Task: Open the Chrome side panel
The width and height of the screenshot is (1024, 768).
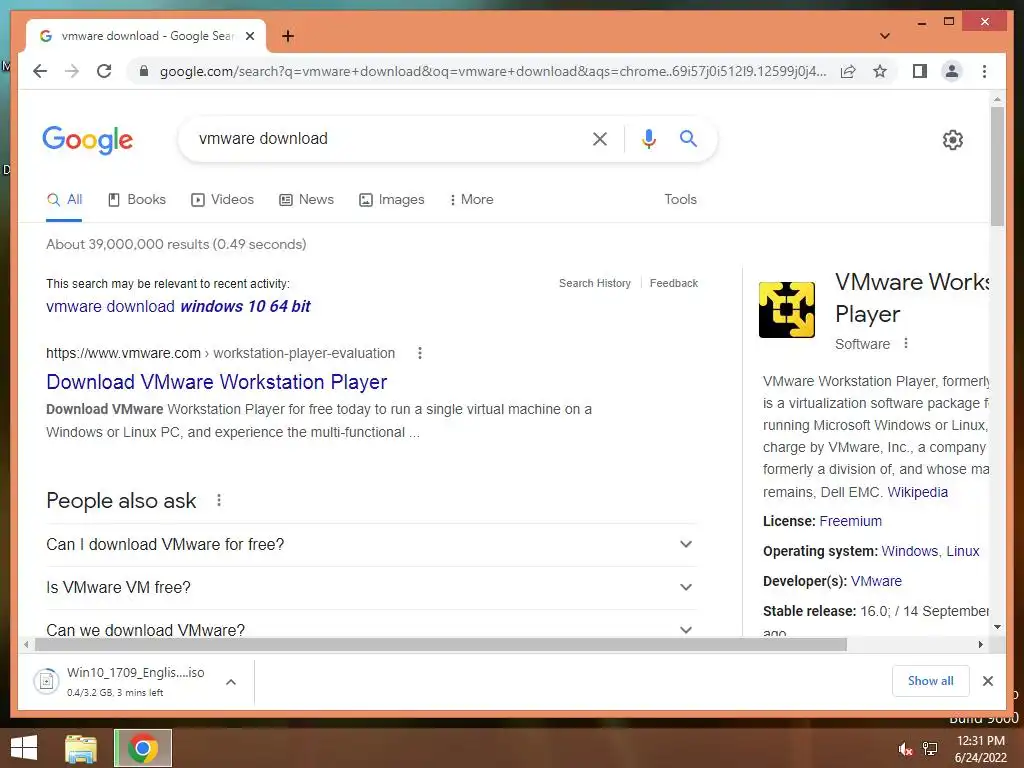Action: (920, 71)
